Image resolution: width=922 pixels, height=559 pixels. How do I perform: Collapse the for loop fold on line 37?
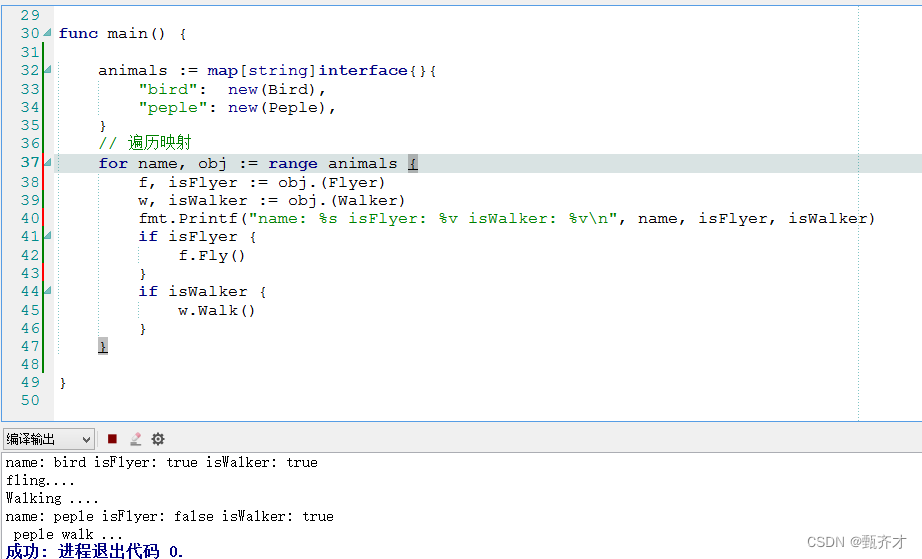point(48,163)
